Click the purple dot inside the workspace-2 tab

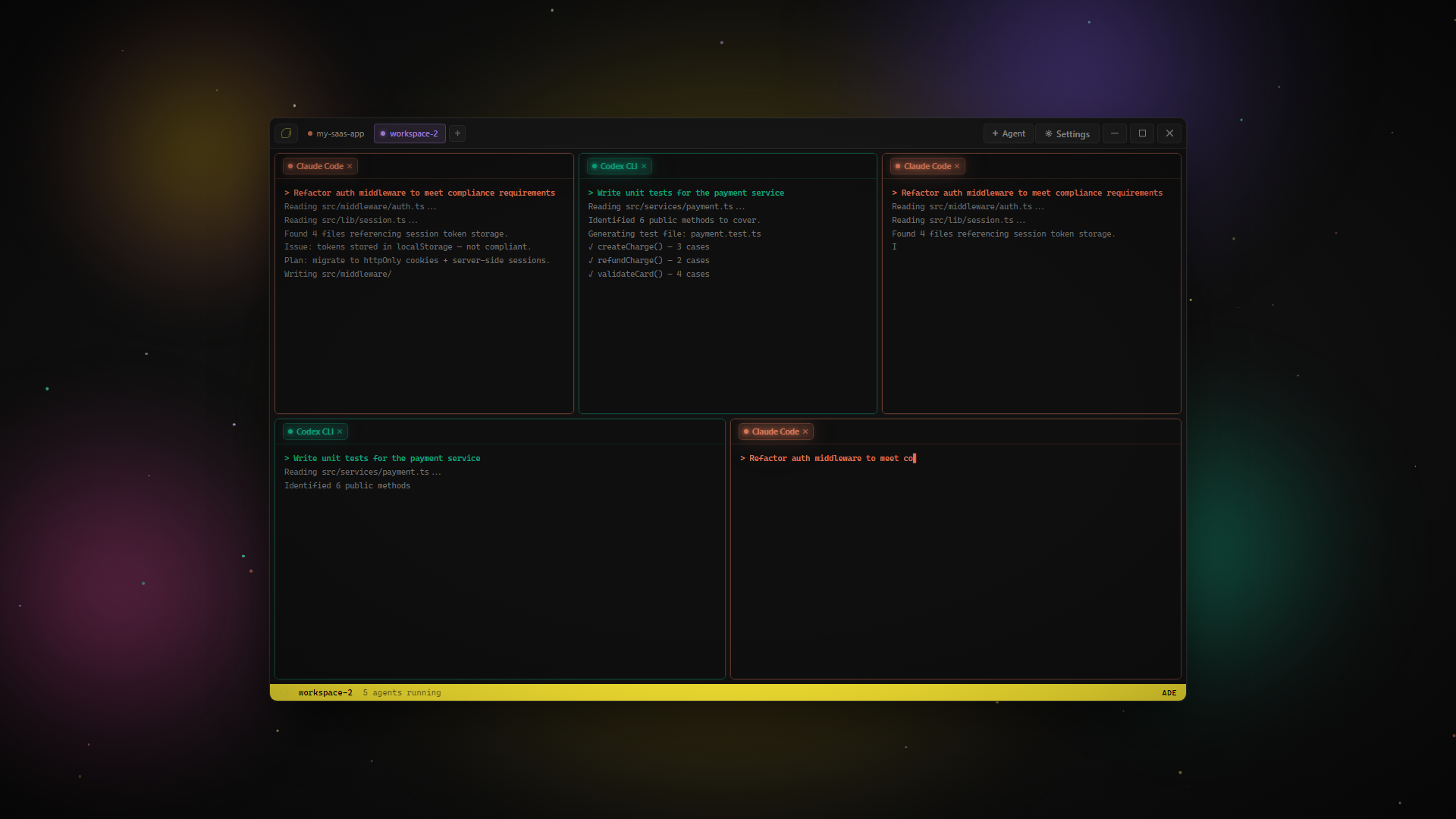[x=384, y=133]
